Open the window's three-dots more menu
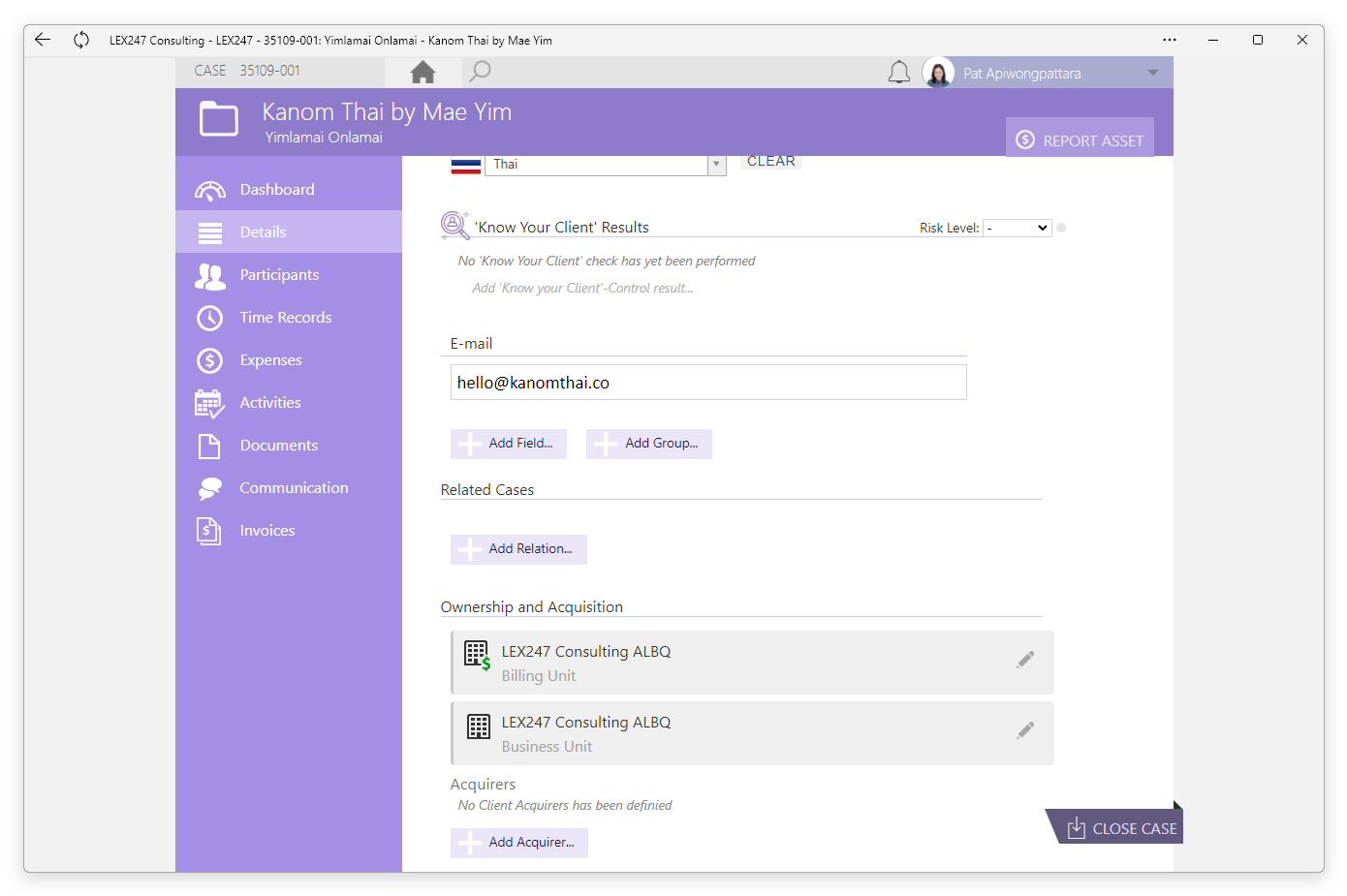Image resolution: width=1347 pixels, height=896 pixels. [x=1170, y=40]
